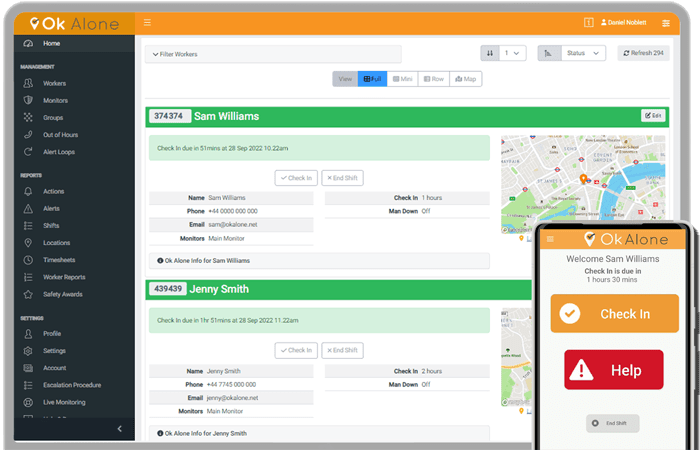Open the Home dashboard link
Viewport: 700px width, 450px height.
tap(51, 43)
